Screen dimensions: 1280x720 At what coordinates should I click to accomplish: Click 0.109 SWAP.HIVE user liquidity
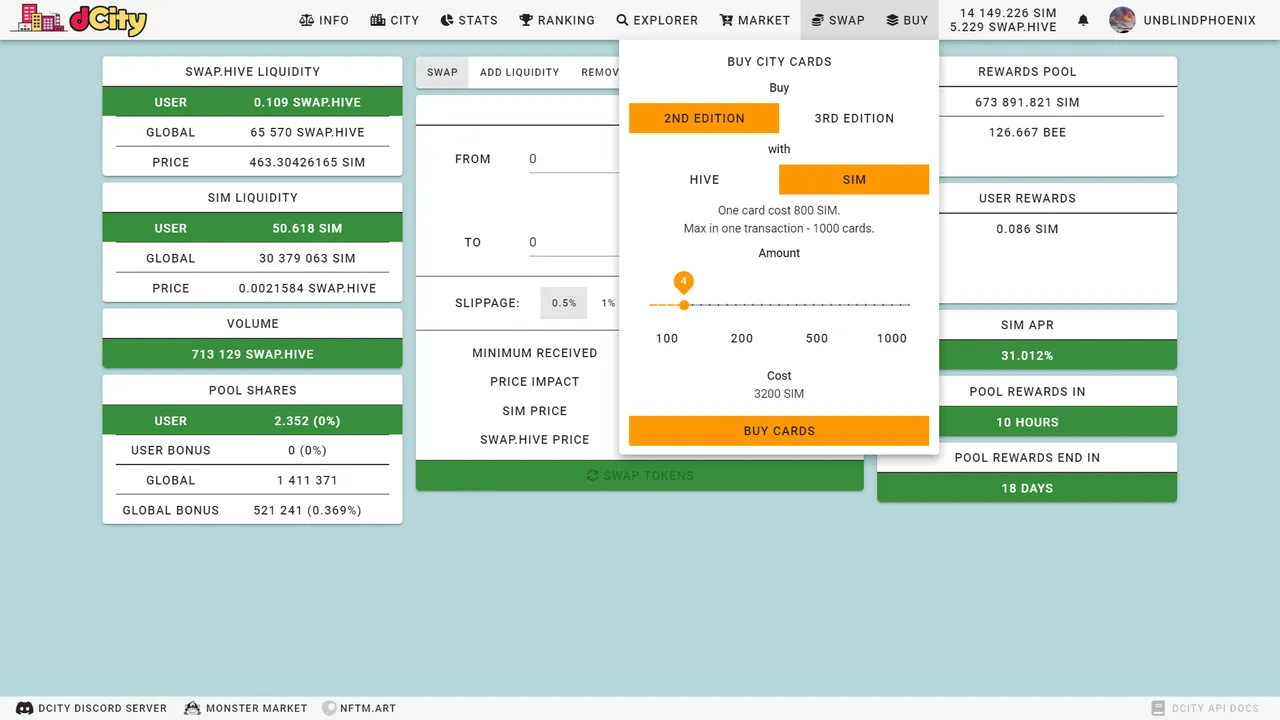coord(307,102)
